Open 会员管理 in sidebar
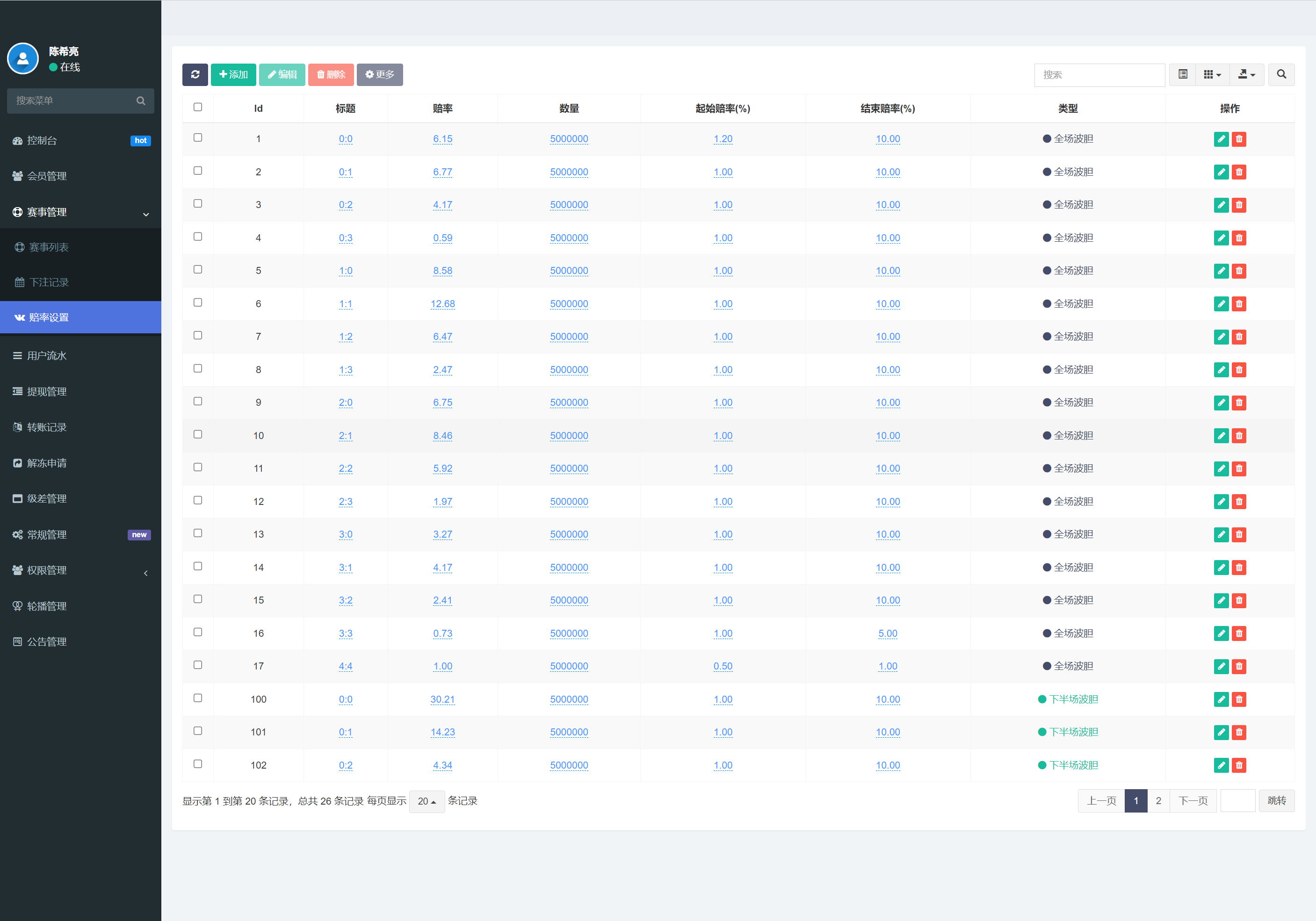The image size is (1316, 921). (x=81, y=176)
